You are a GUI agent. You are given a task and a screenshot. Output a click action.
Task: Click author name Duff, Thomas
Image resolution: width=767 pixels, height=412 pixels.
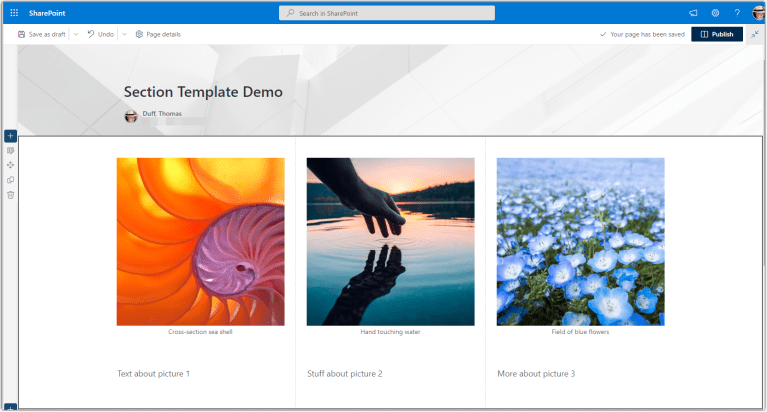pos(162,114)
